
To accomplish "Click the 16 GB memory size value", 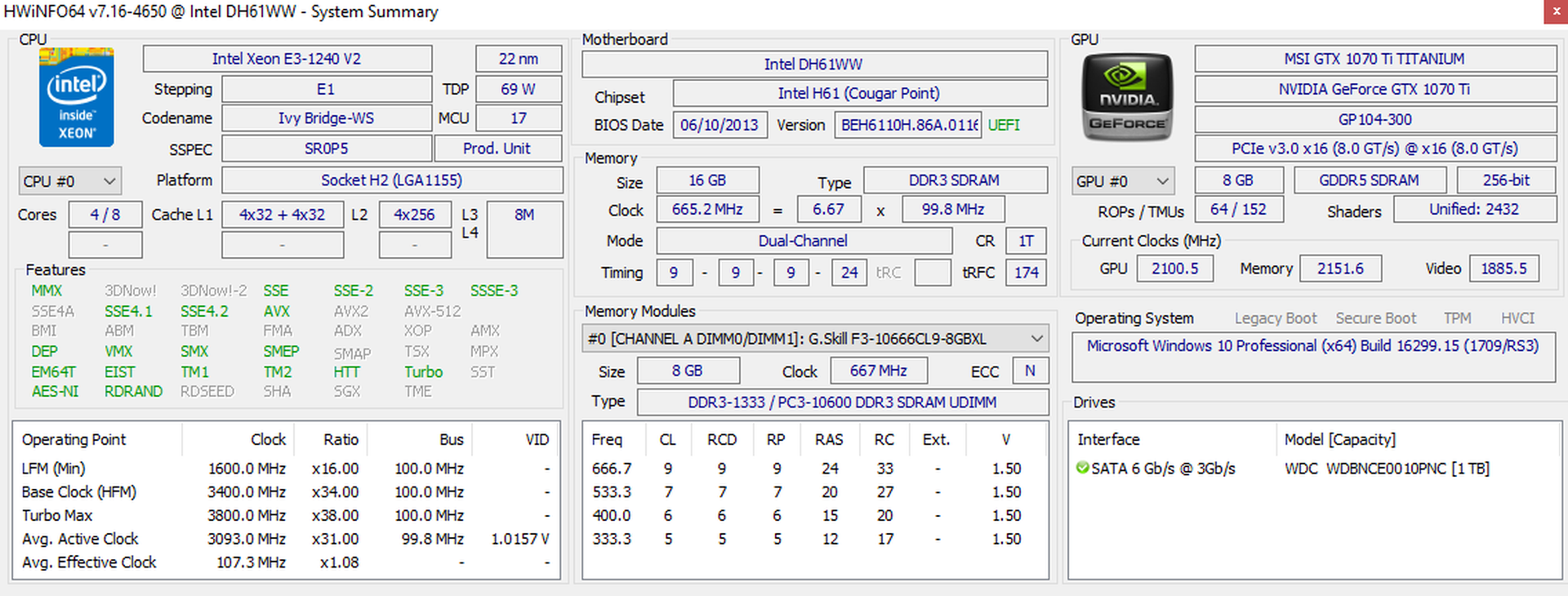I will 708,180.
